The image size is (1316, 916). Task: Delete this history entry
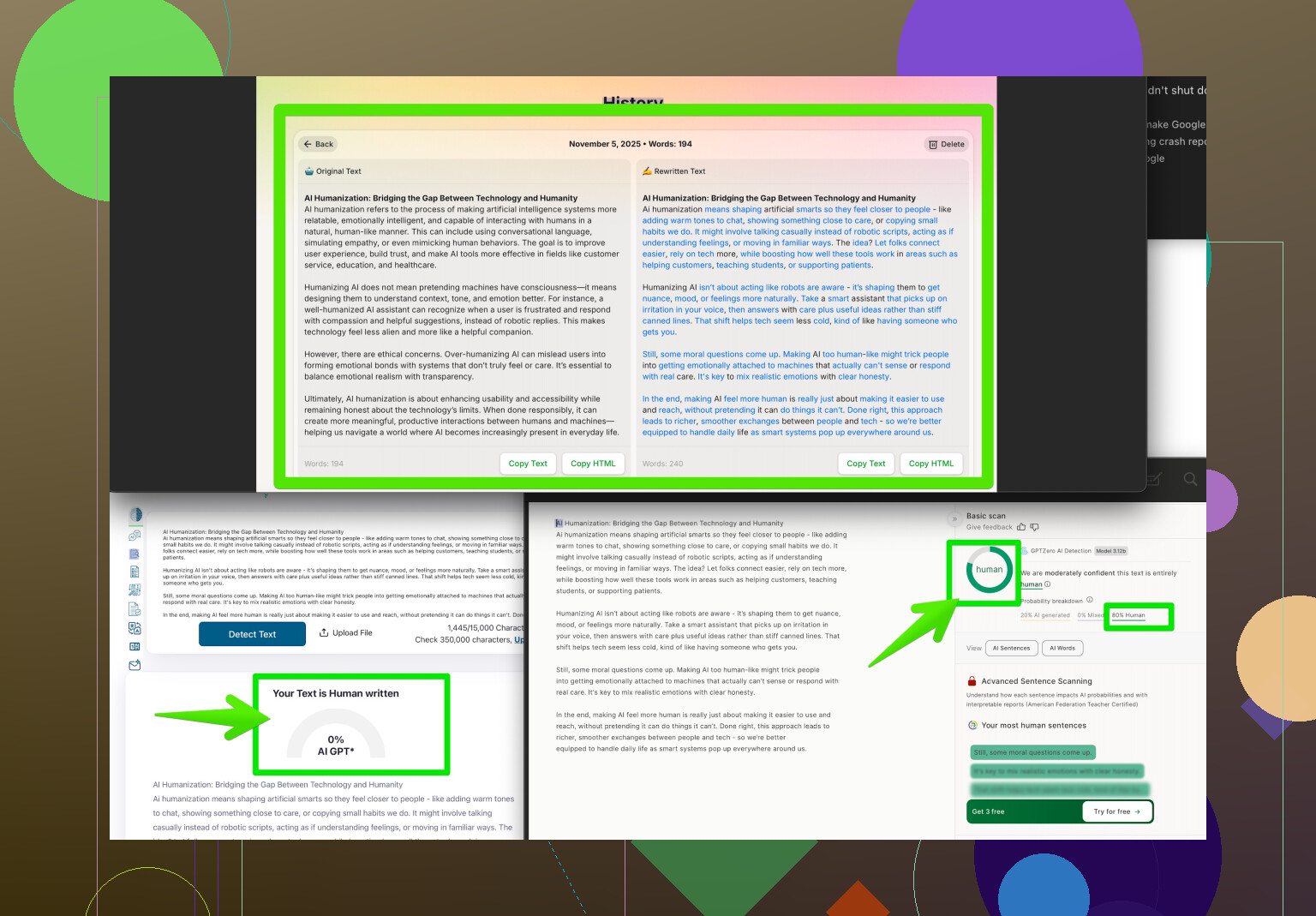click(x=947, y=144)
